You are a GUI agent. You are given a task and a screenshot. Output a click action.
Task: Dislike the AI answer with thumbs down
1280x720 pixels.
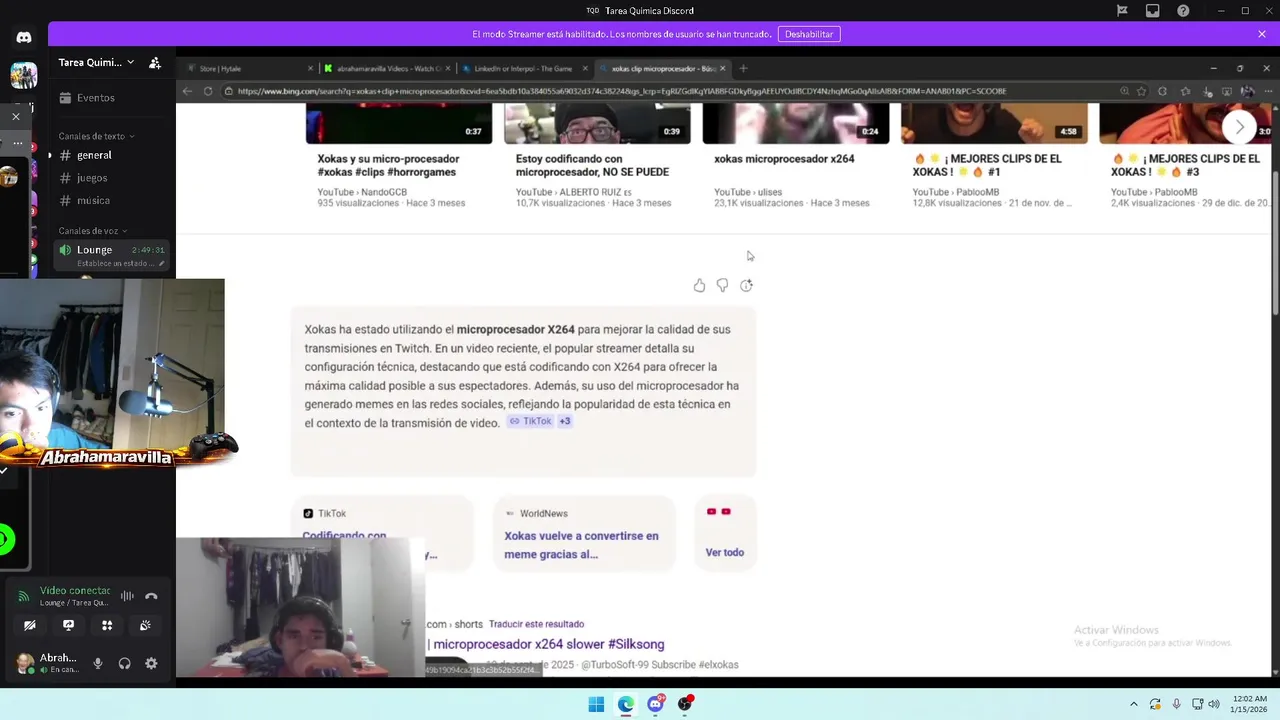722,286
